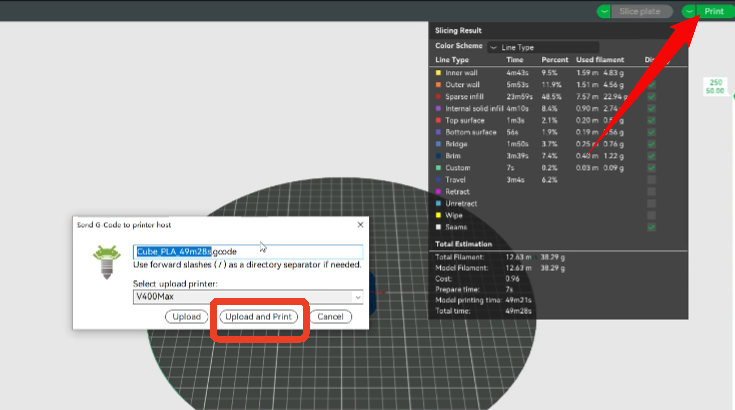The image size is (735, 410).
Task: Toggle the Seams display checkbox
Action: point(652,227)
